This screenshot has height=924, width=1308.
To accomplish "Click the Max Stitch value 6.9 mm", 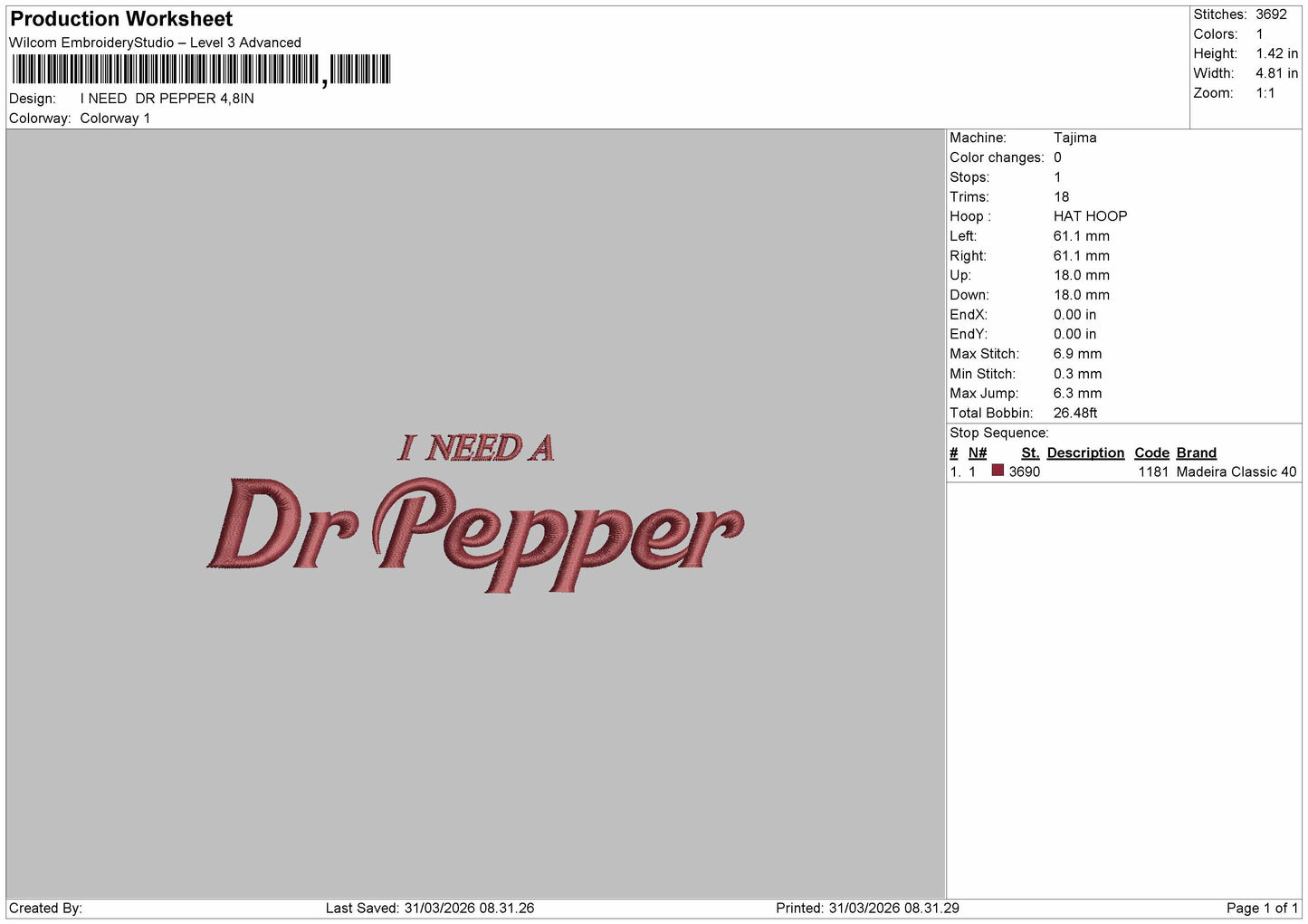I will [1077, 354].
